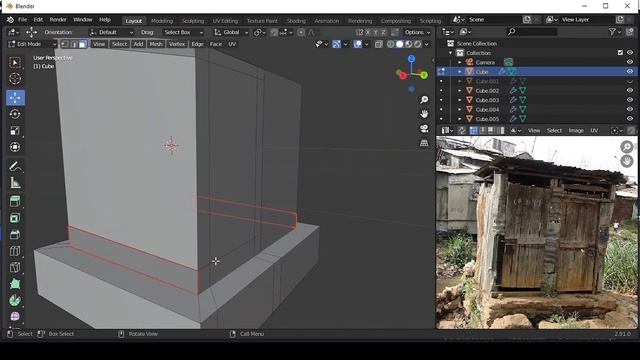Open the viewport View menu

point(99,44)
